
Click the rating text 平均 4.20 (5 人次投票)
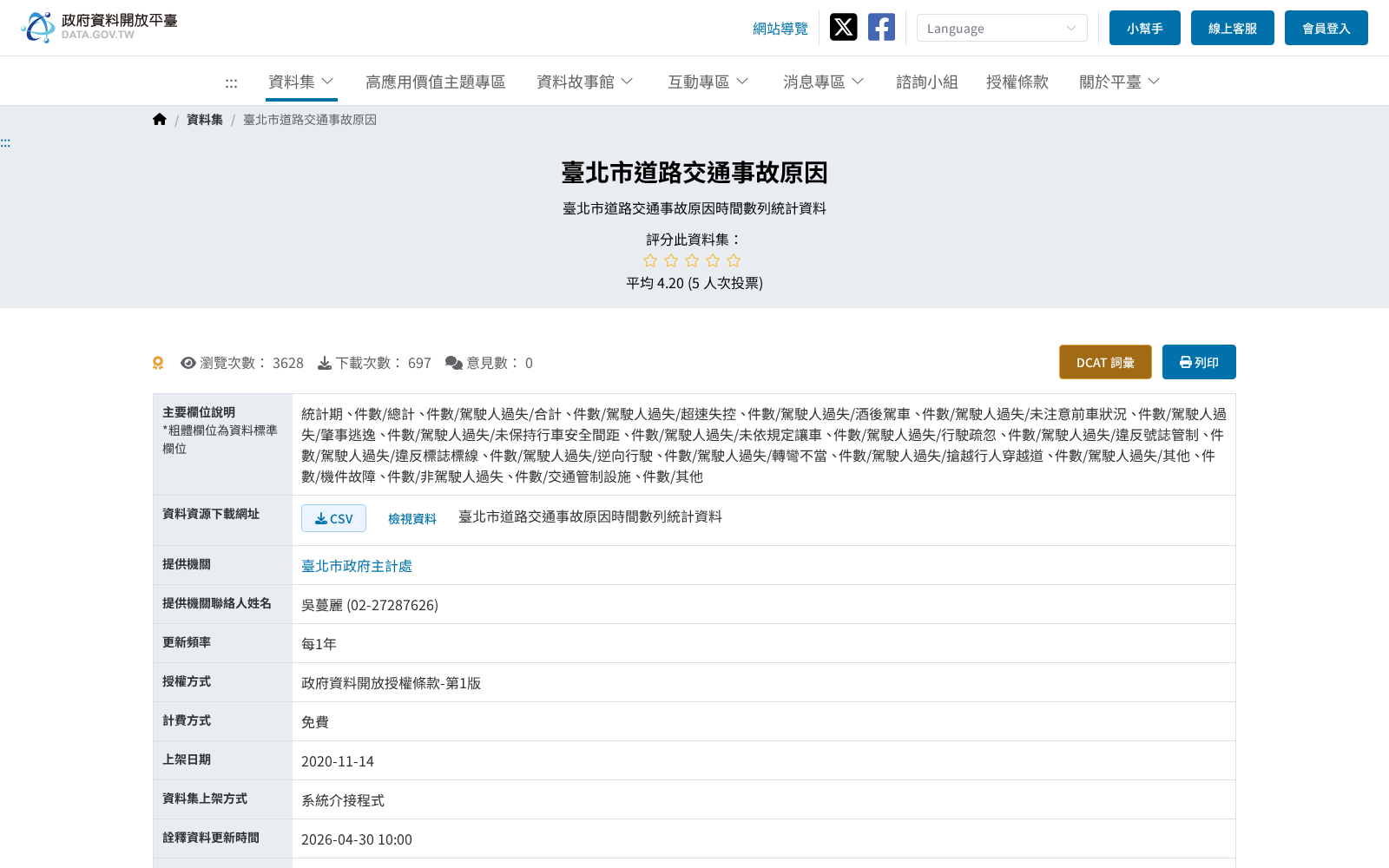click(694, 283)
